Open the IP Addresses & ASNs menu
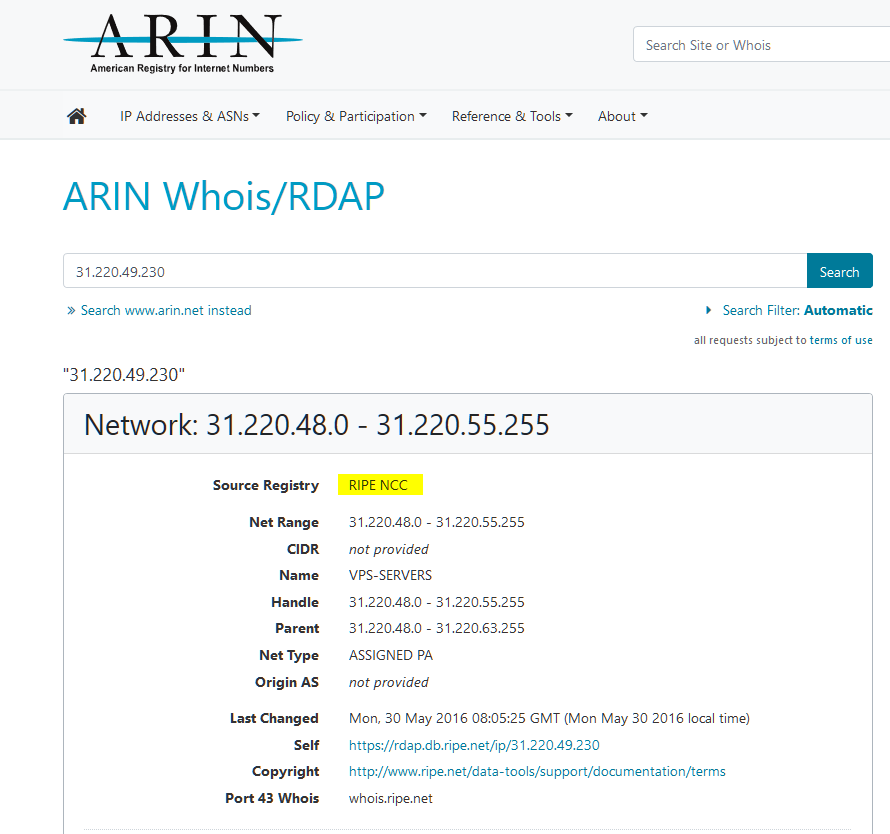 (190, 116)
